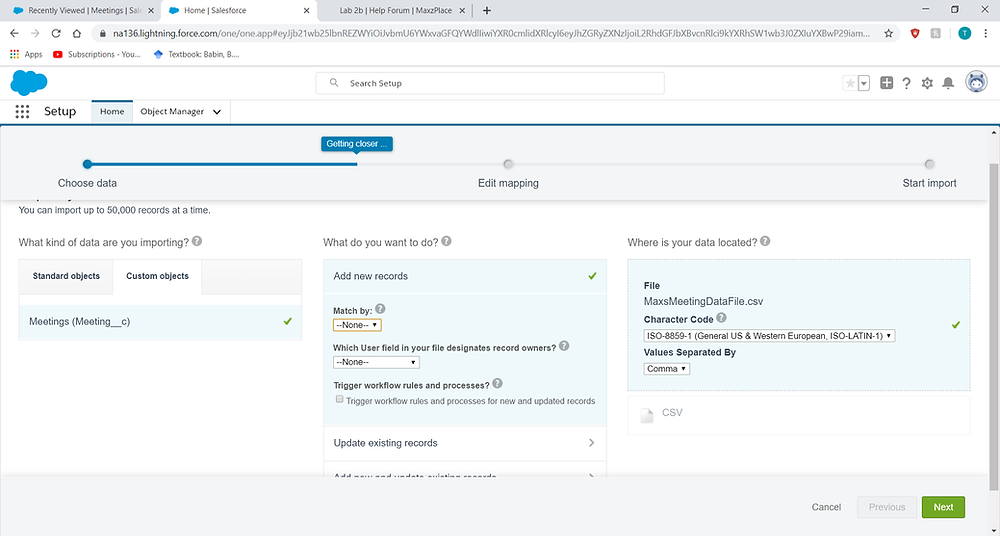Click the MaxsMeetingDataFile.csv file name

(703, 302)
